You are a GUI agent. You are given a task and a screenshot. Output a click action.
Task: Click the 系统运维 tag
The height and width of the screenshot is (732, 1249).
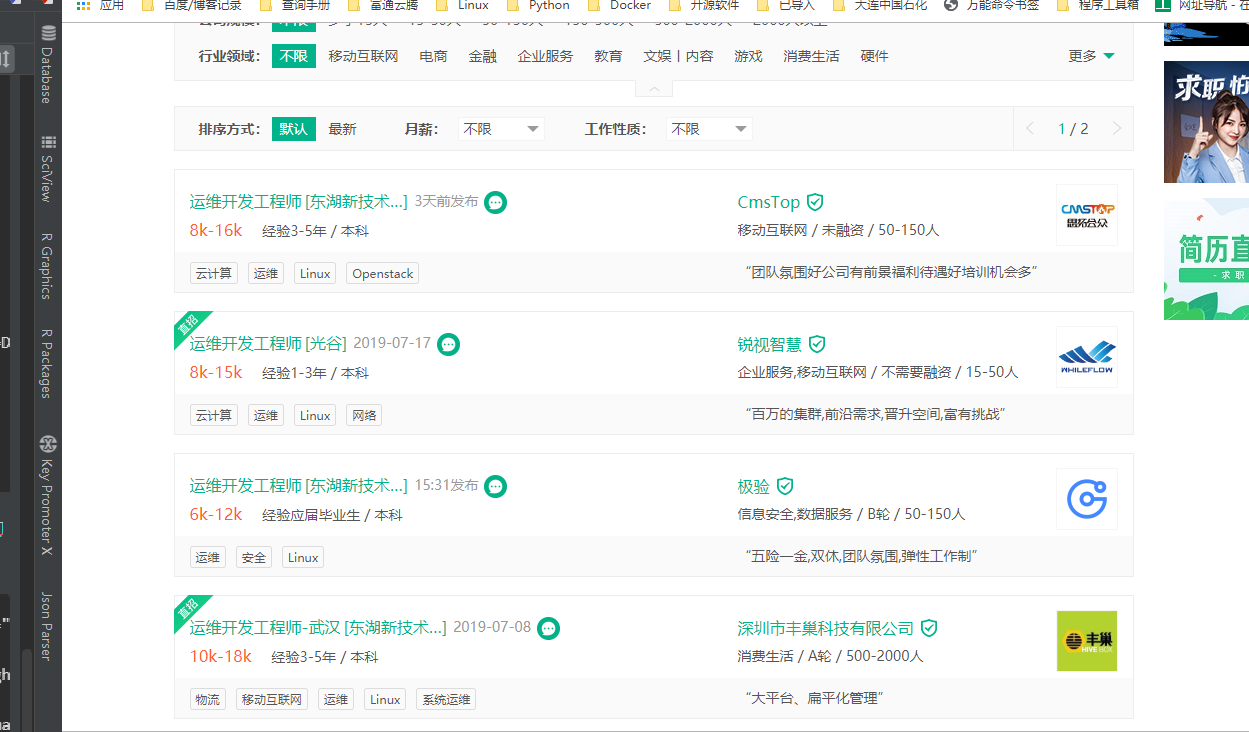coord(446,699)
